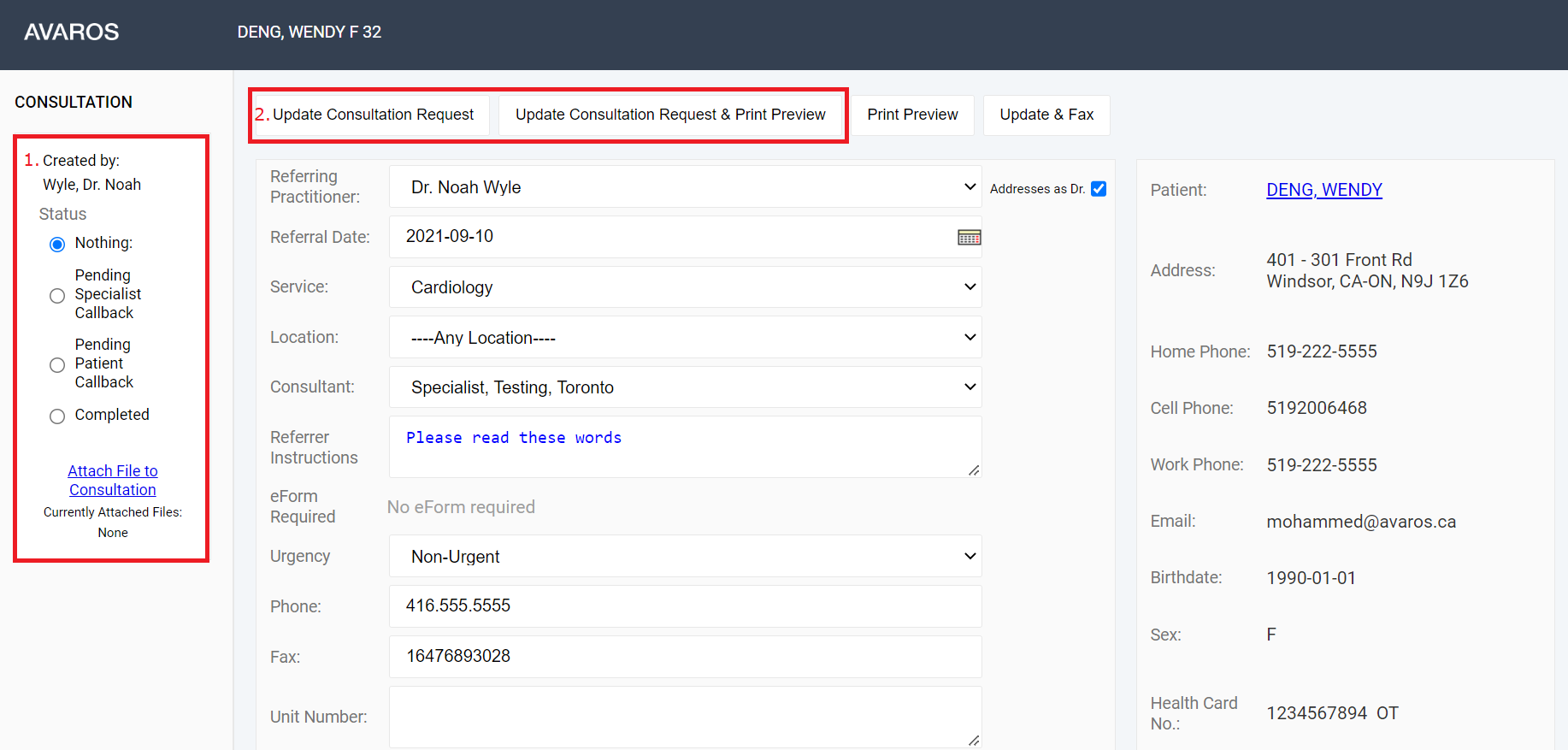The width and height of the screenshot is (1568, 750).
Task: Click the Unit Number text area
Action: point(685,717)
